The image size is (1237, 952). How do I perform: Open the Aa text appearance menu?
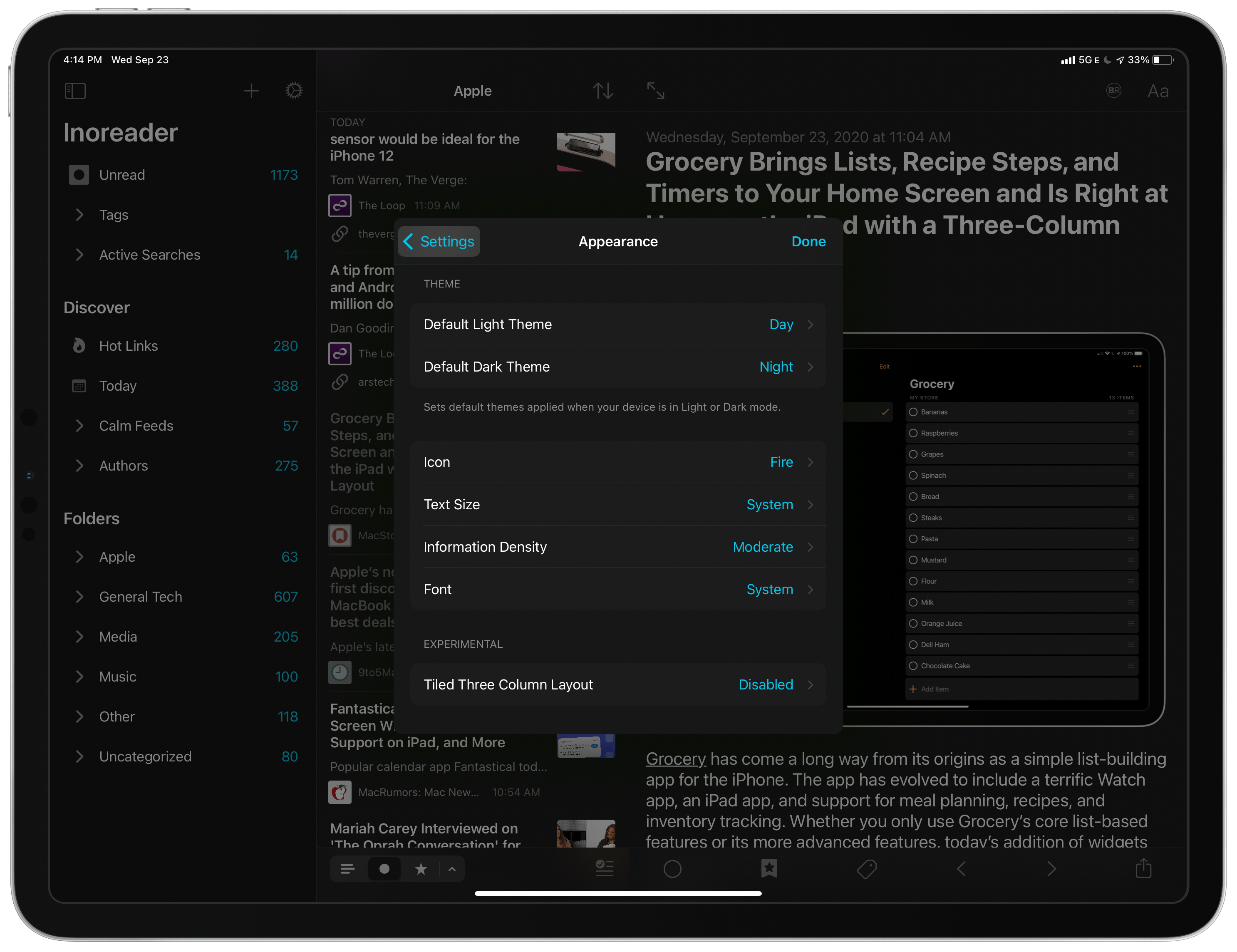(x=1158, y=91)
